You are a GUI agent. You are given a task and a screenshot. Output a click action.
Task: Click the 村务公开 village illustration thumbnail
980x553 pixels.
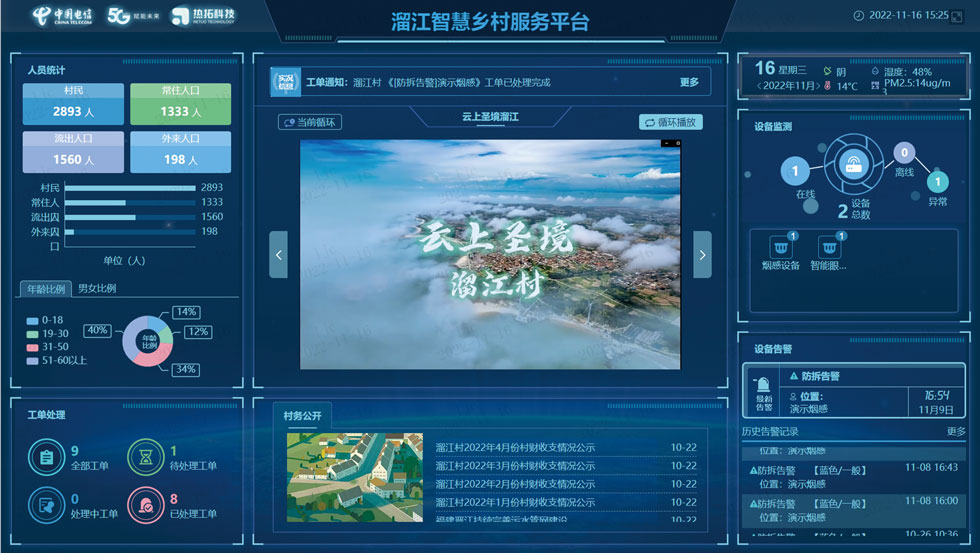tap(355, 477)
